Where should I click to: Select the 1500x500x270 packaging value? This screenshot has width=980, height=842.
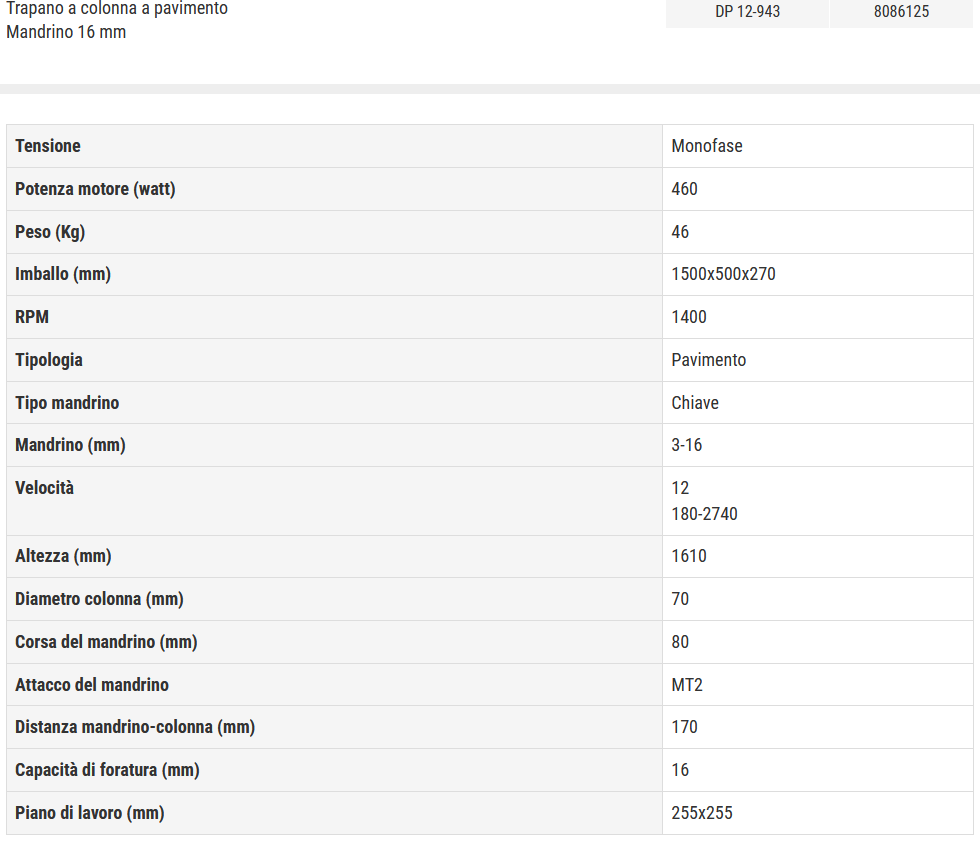723,274
